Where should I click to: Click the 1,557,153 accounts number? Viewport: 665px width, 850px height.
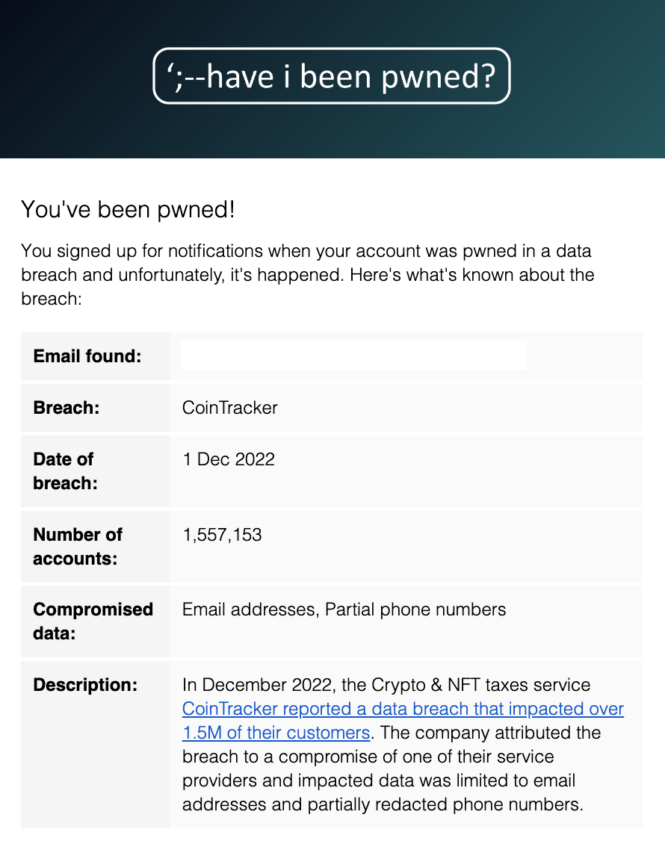point(222,535)
